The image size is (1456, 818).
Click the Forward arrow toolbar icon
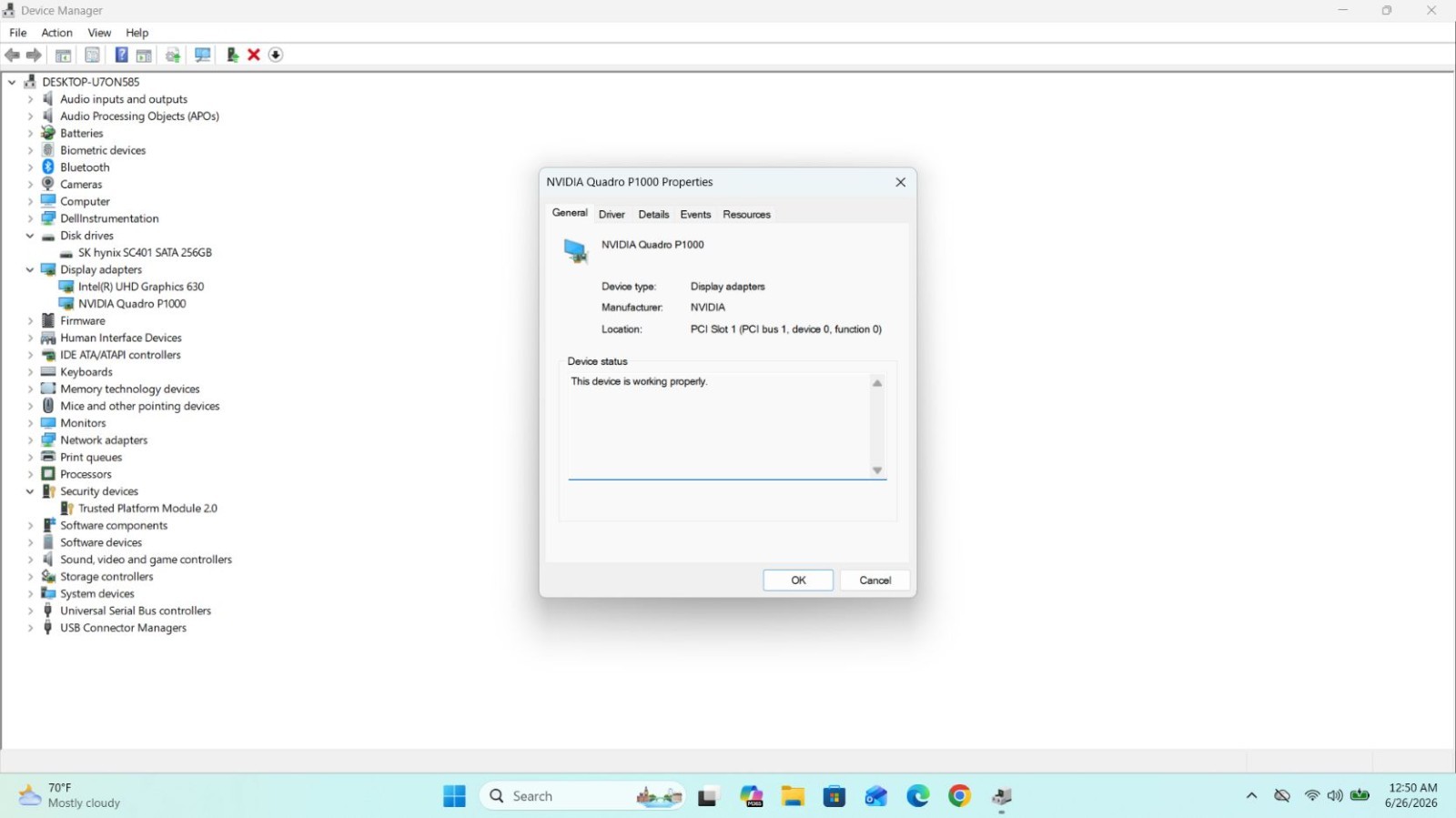[x=35, y=56]
